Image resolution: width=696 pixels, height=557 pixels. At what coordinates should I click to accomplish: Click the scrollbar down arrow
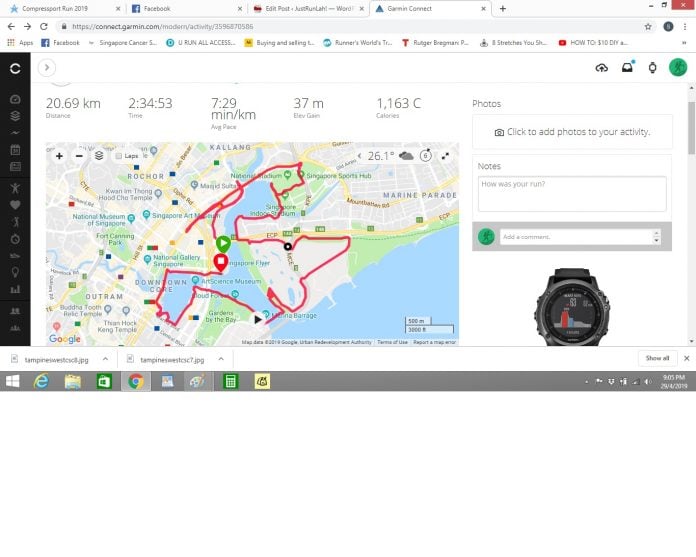pos(691,341)
